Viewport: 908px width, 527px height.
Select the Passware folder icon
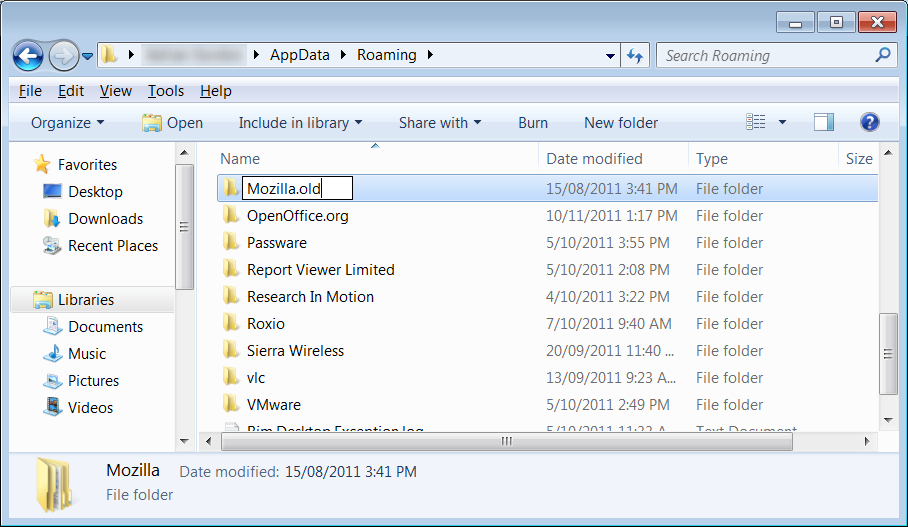(x=230, y=243)
